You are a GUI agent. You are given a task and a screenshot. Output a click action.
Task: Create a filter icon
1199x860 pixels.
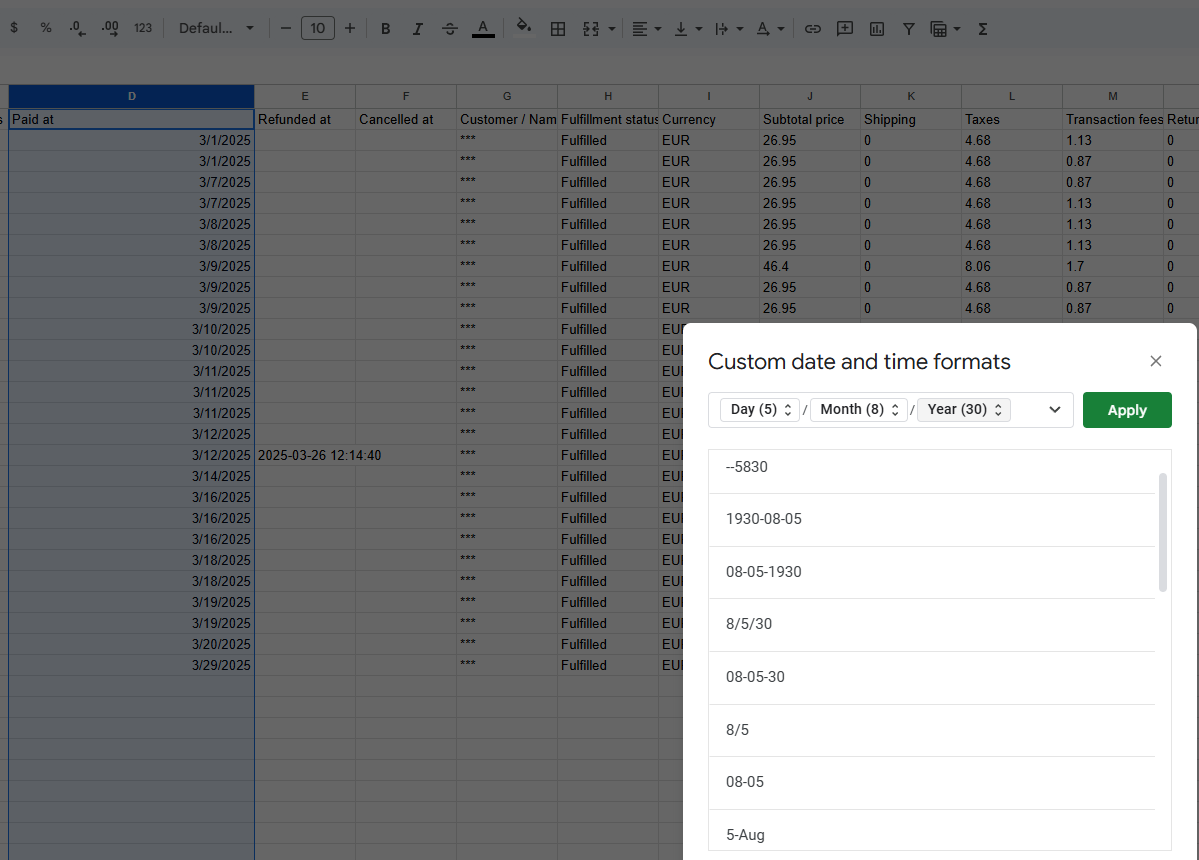(x=908, y=28)
